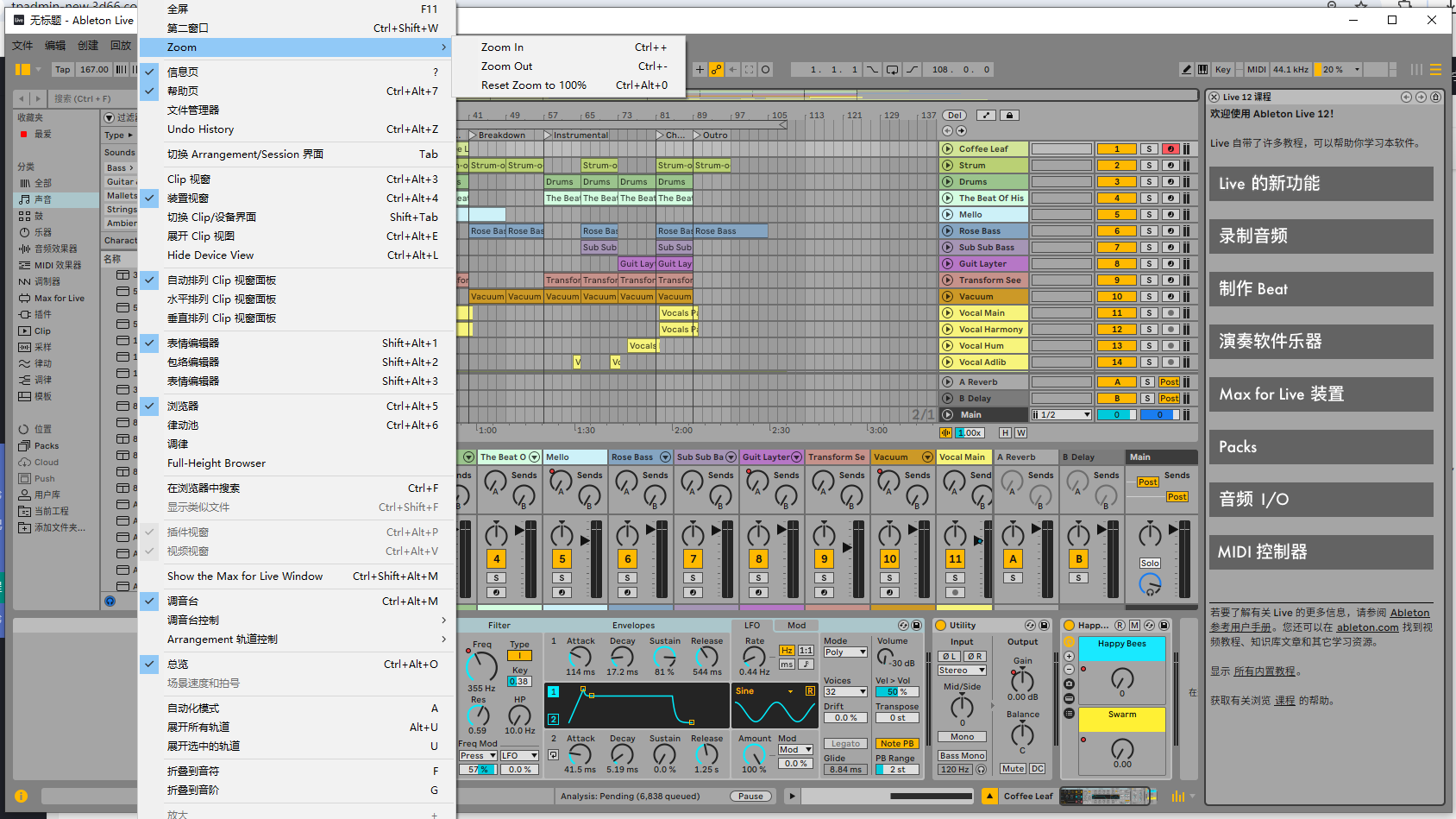Viewport: 1456px width, 819px height.
Task: Launch the Coffee Leaf track play icon
Action: pyautogui.click(x=948, y=149)
